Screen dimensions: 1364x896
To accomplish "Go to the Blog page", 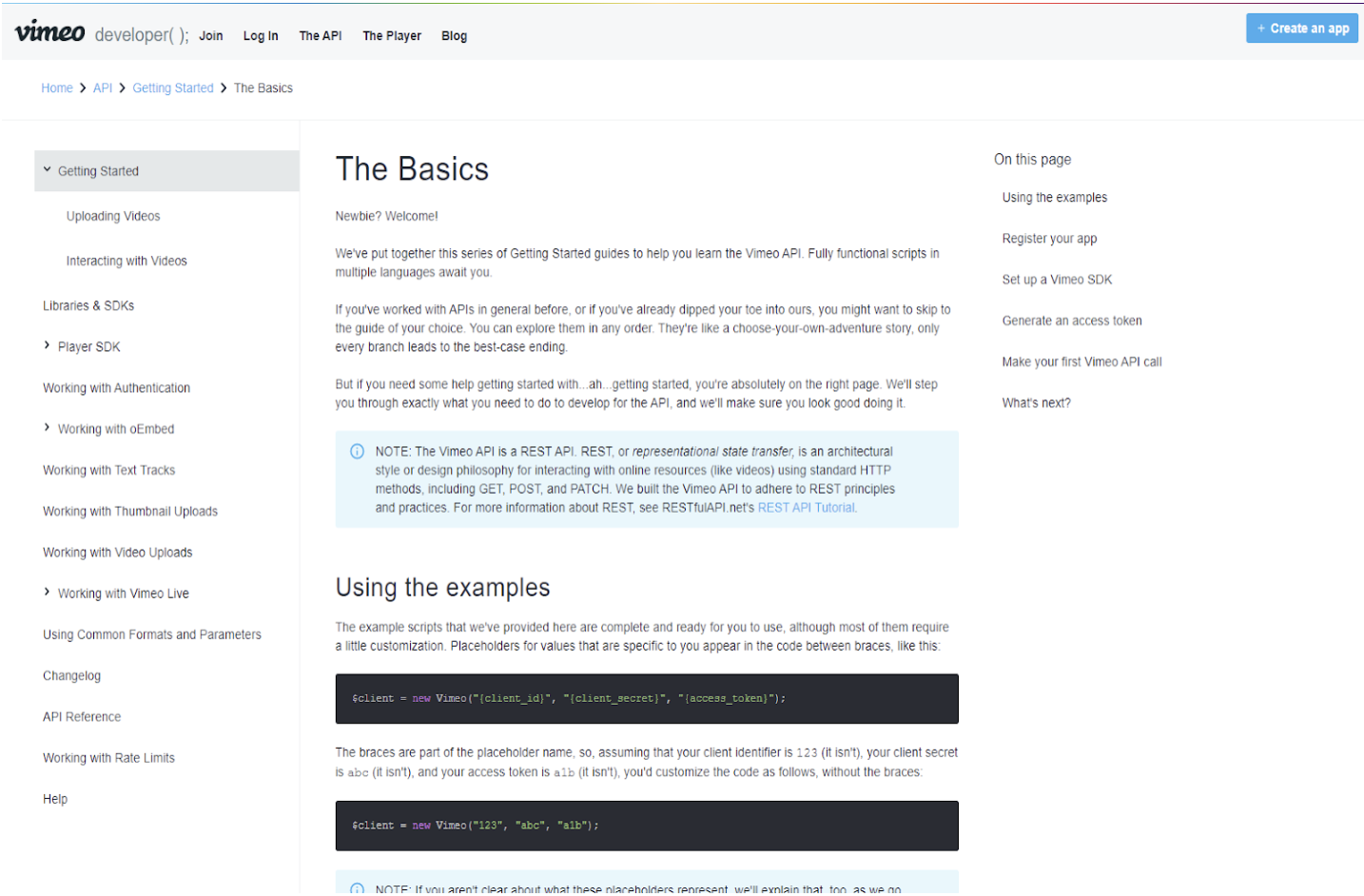I will pyautogui.click(x=454, y=36).
